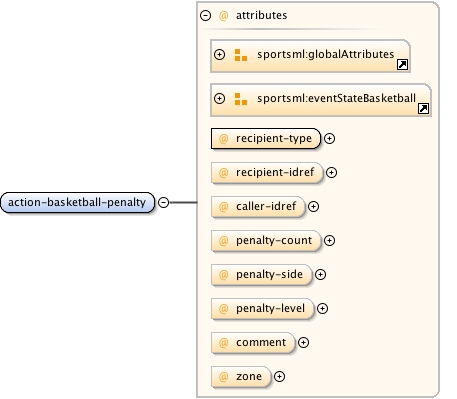457x399 pixels.
Task: Expand the recipient-type attribute
Action: pyautogui.click(x=329, y=138)
